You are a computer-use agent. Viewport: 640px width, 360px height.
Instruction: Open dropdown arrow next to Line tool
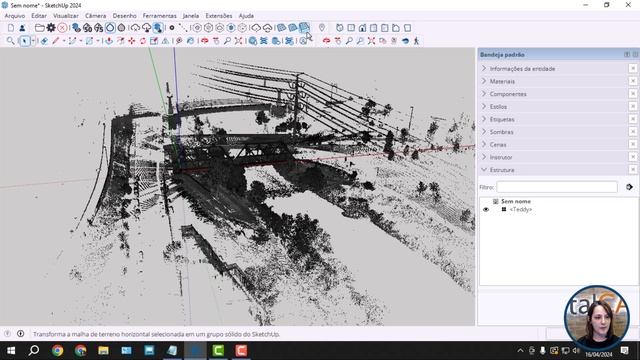64,41
